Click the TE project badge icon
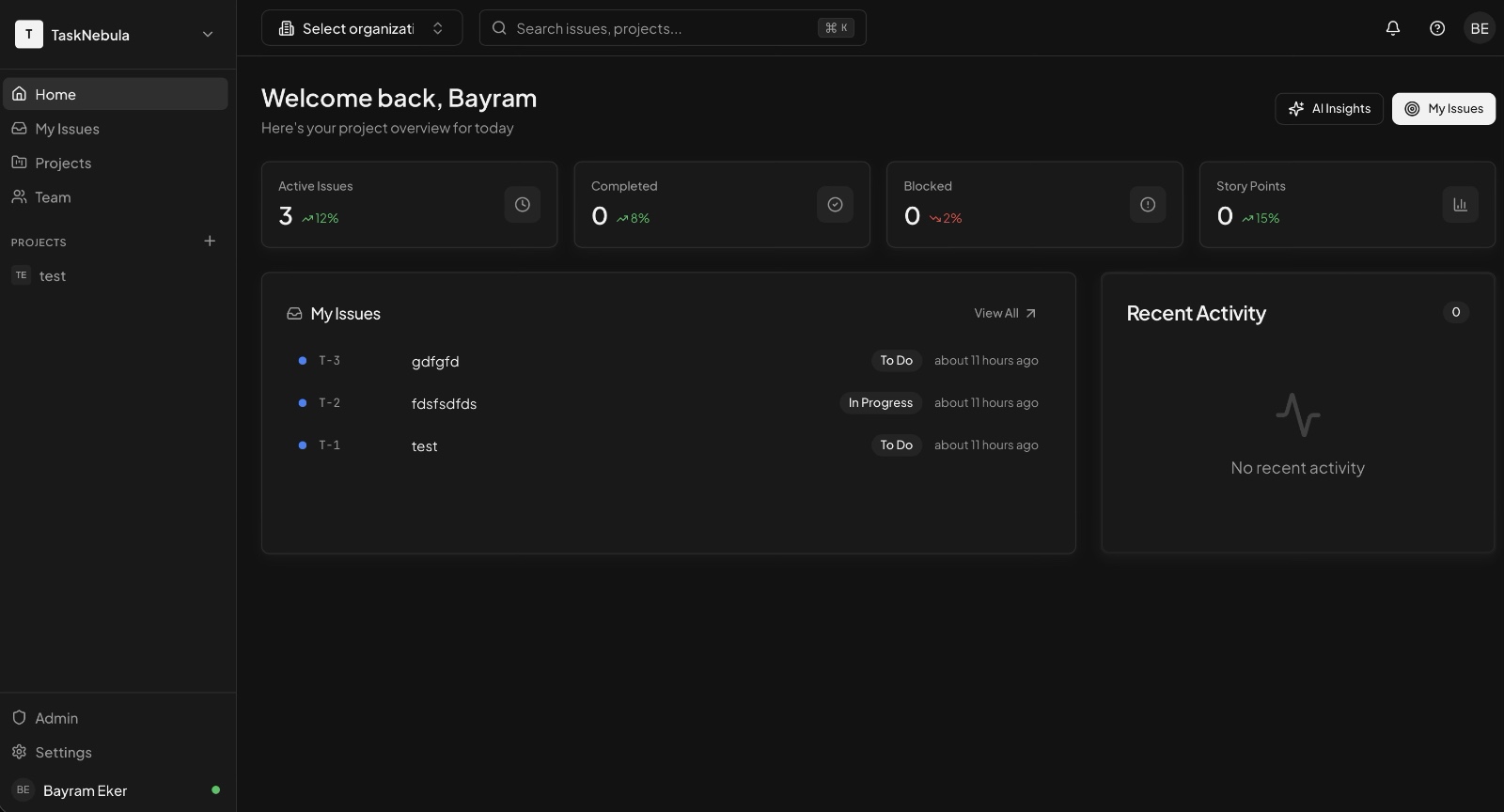 pyautogui.click(x=21, y=275)
